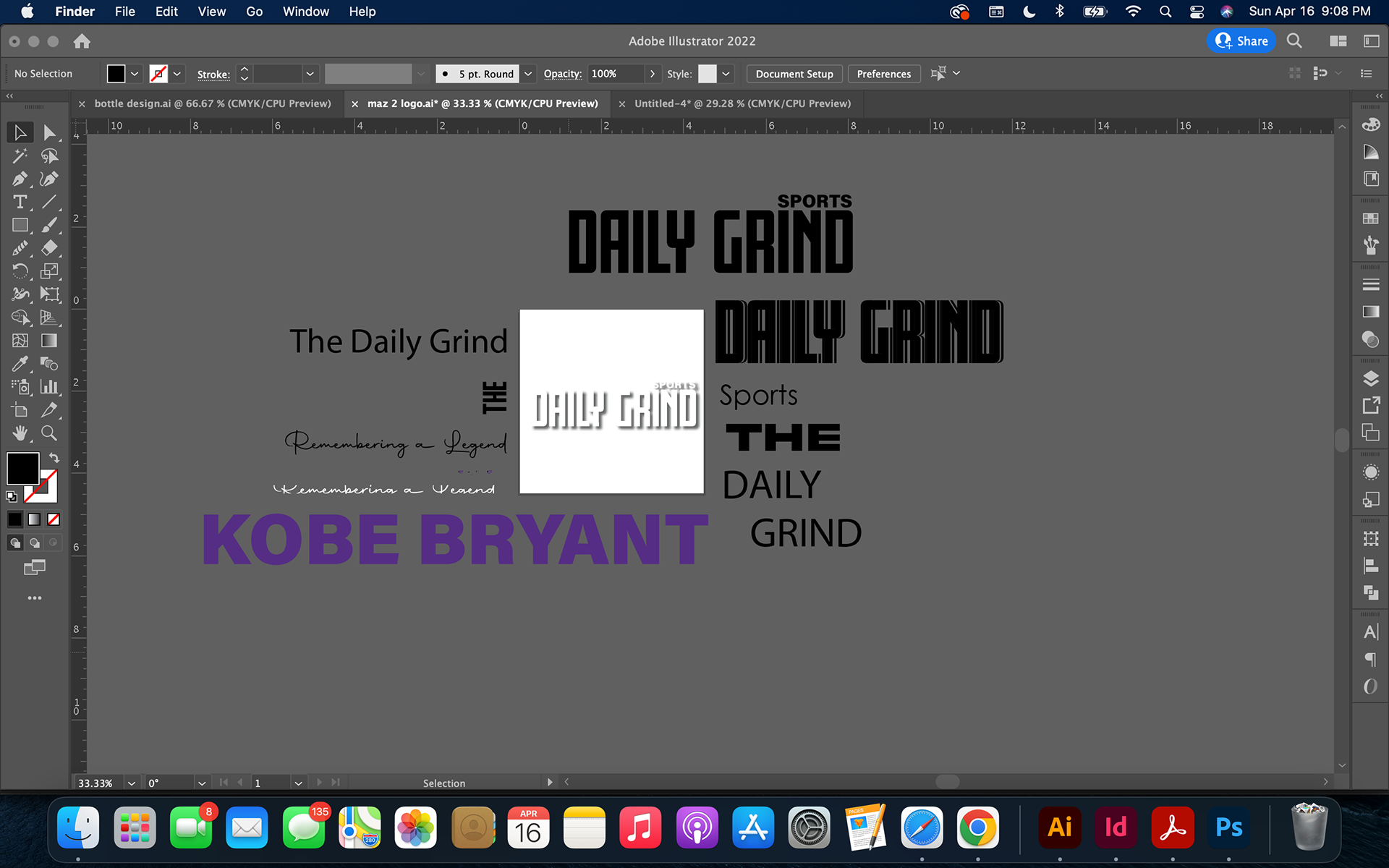Select the Rotate tool
The width and height of the screenshot is (1389, 868).
point(20,271)
